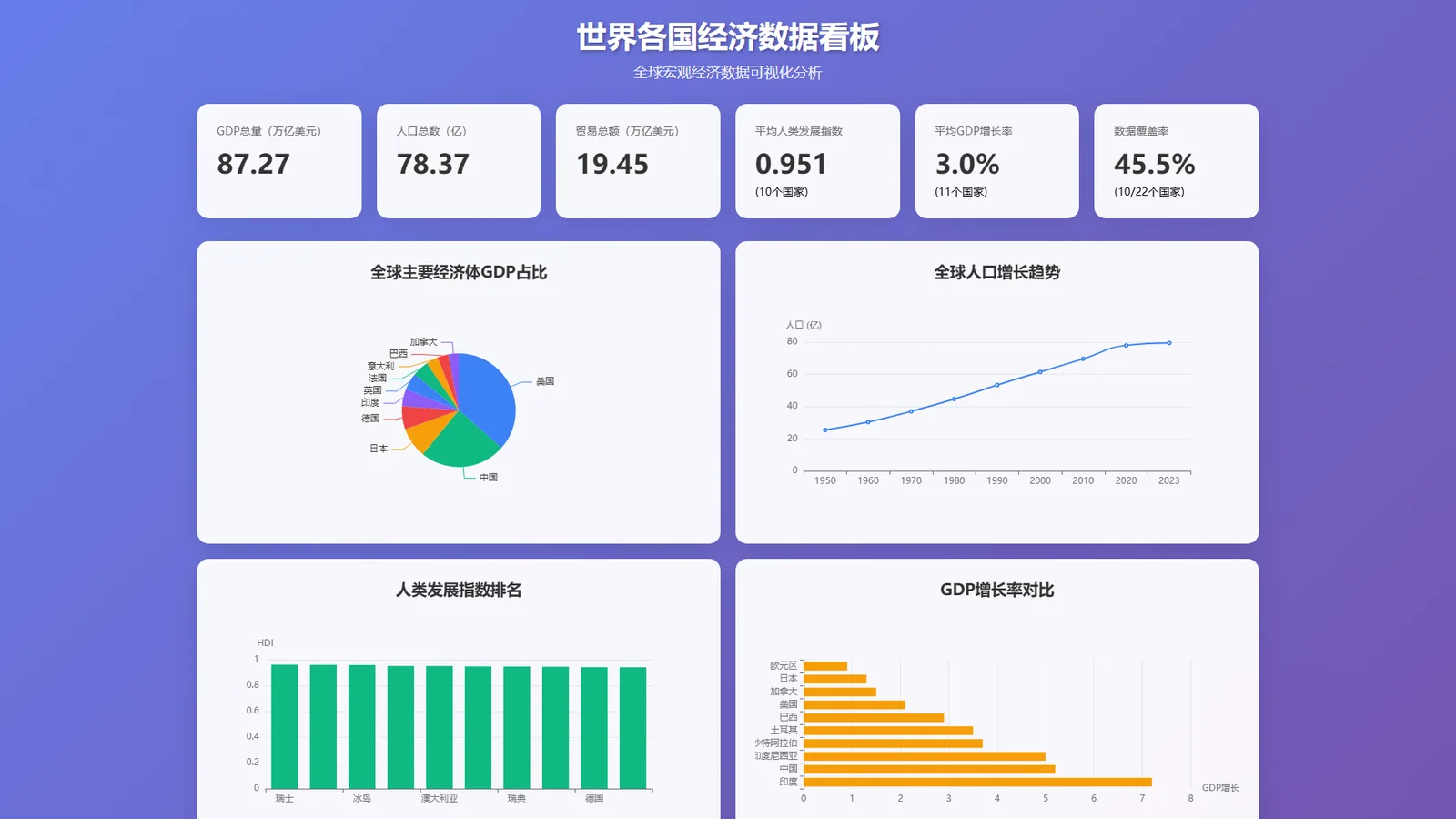
Task: Click the 人口 (亿) axis title
Action: pyautogui.click(x=804, y=325)
